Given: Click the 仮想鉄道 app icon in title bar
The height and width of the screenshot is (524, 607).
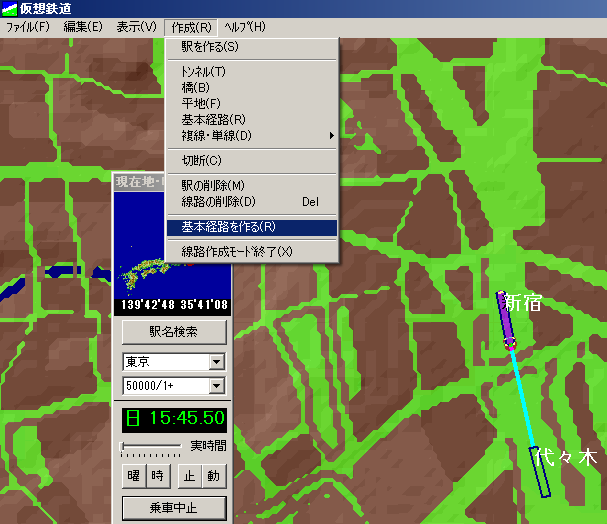Looking at the screenshot, I should click(x=9, y=8).
